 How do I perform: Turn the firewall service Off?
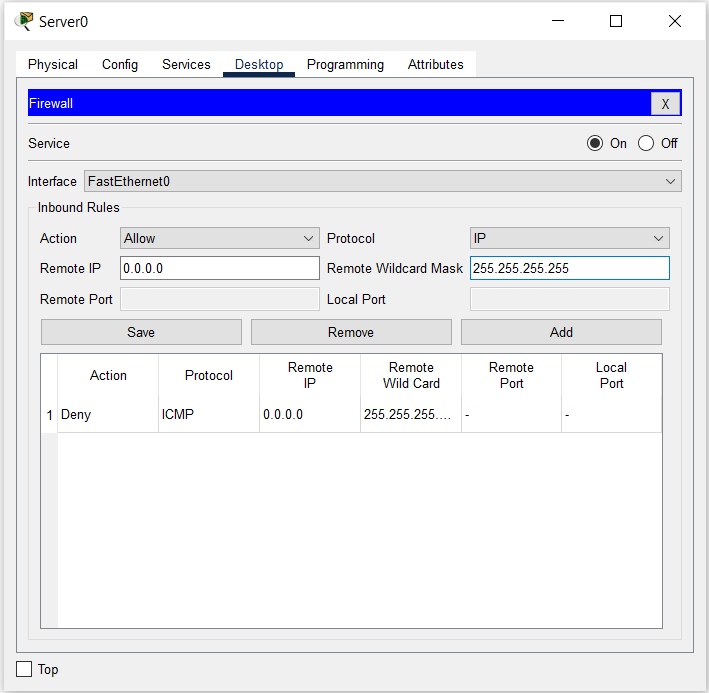(646, 143)
